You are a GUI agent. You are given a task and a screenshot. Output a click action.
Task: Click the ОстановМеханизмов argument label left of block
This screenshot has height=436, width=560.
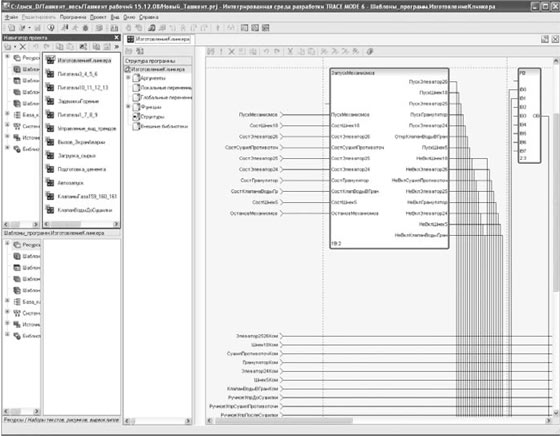coord(254,213)
